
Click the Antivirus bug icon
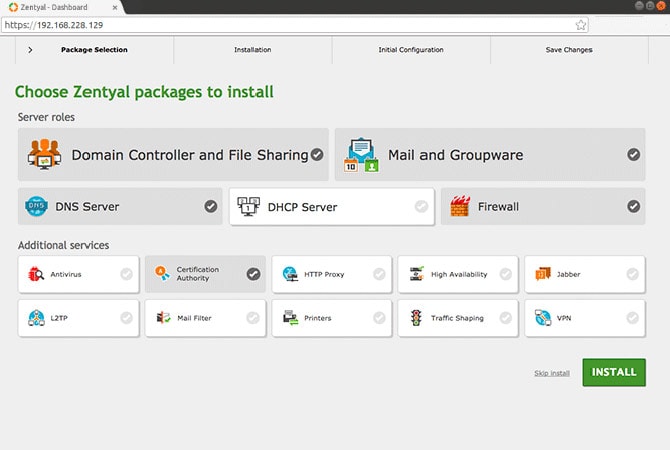coord(36,274)
